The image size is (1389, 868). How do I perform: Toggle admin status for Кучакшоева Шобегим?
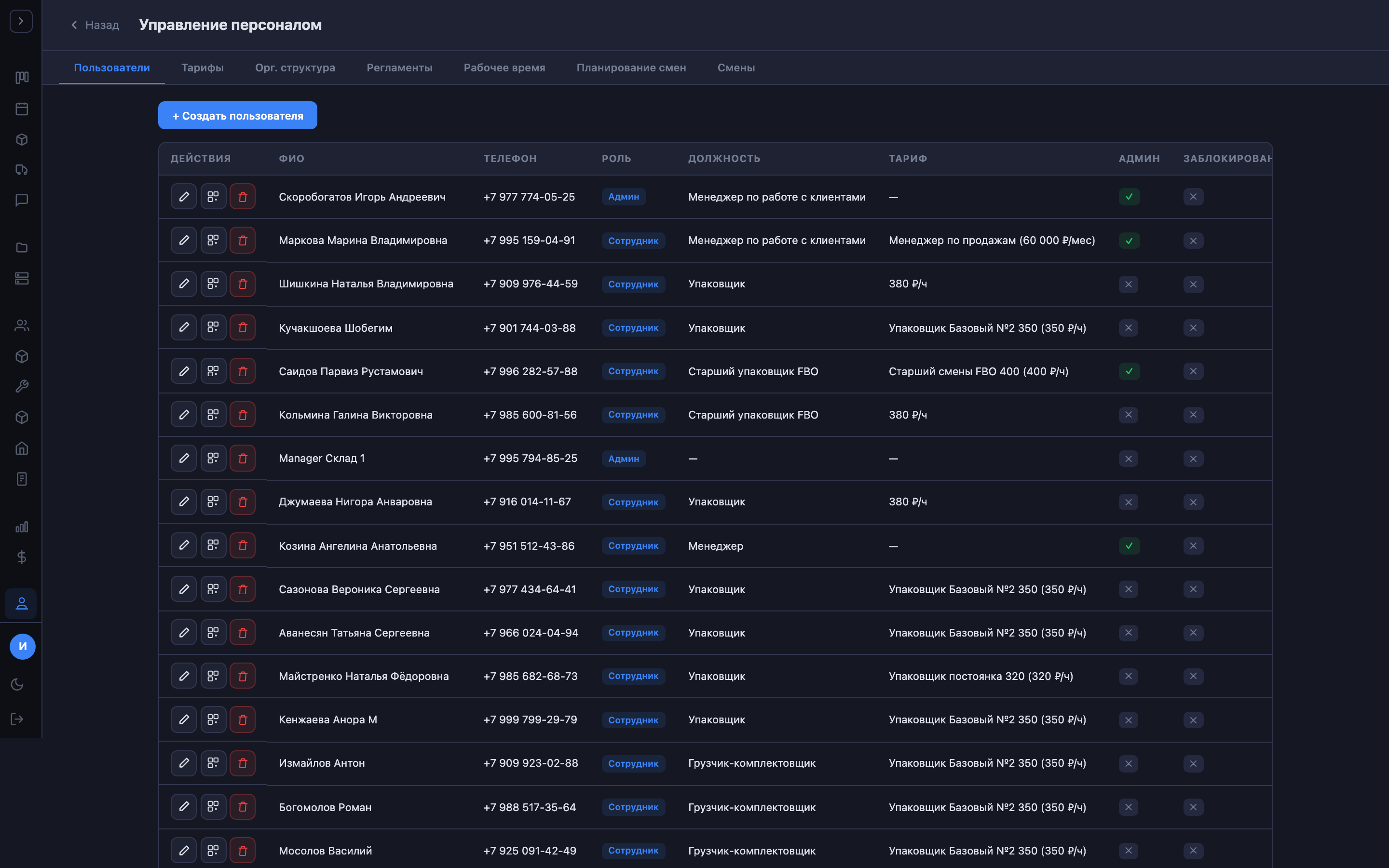click(x=1128, y=328)
